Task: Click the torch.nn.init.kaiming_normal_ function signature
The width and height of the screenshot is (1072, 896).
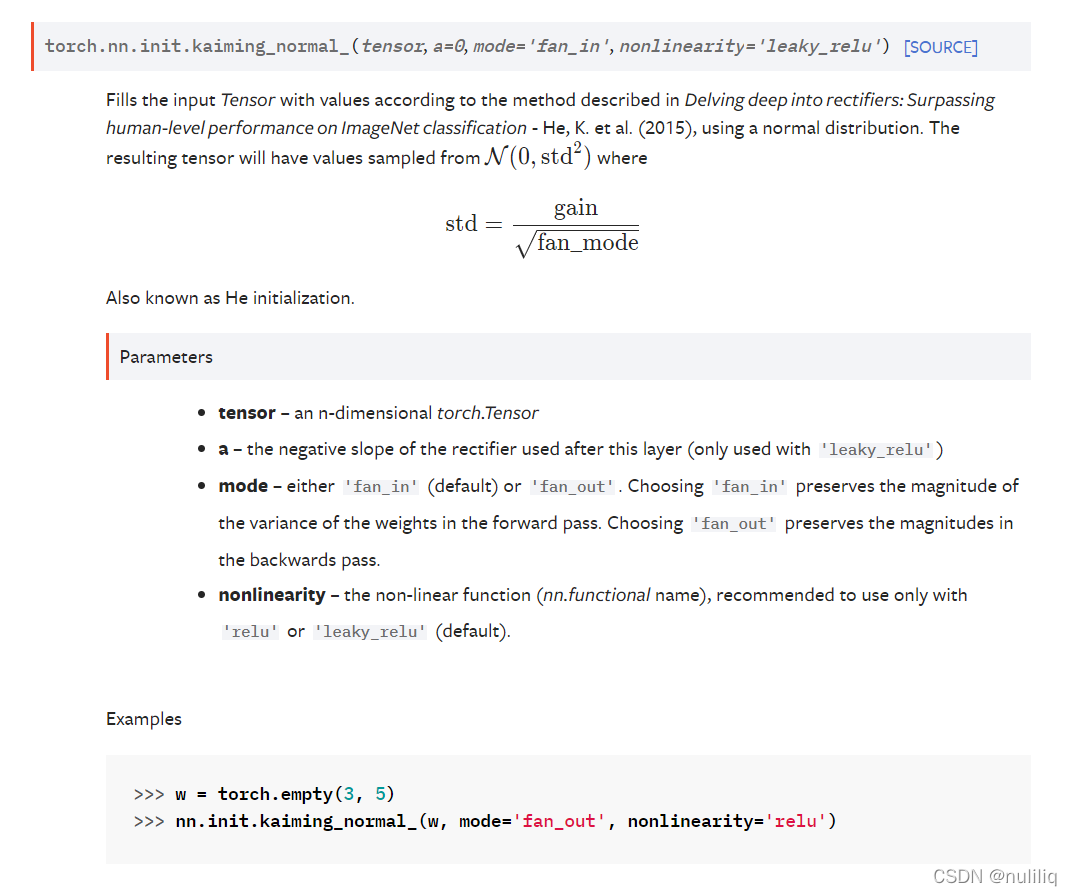Action: tap(467, 46)
